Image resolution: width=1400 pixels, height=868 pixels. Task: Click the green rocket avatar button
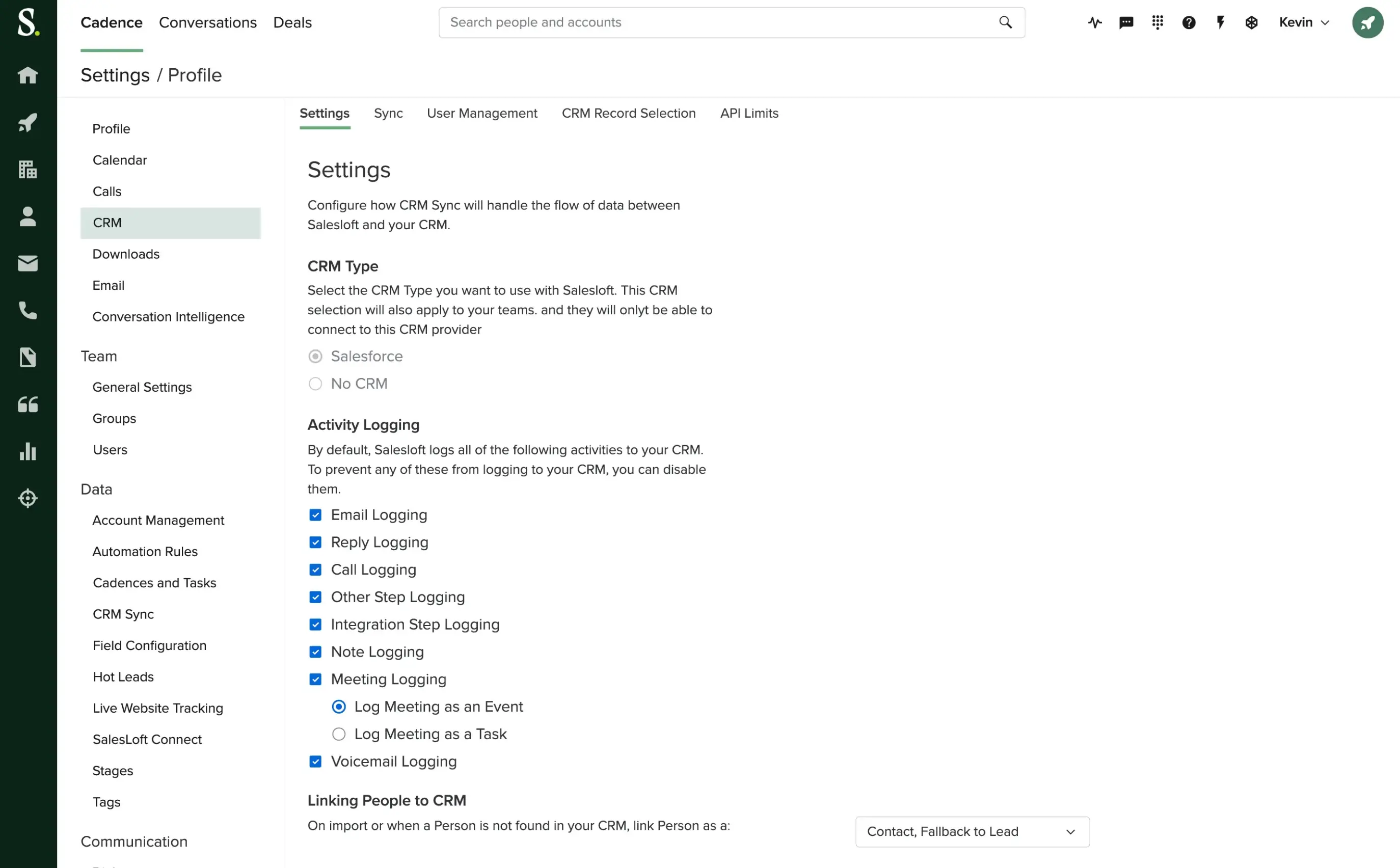pyautogui.click(x=1367, y=22)
